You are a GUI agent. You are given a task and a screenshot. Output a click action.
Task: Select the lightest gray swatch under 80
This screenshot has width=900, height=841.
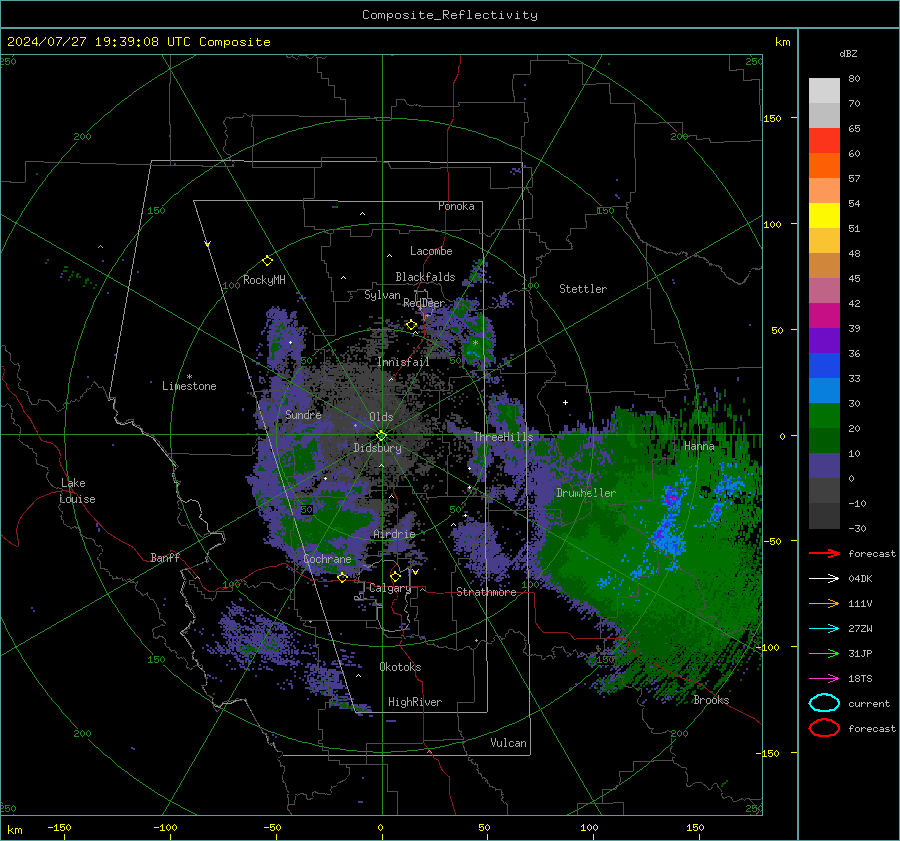(824, 90)
